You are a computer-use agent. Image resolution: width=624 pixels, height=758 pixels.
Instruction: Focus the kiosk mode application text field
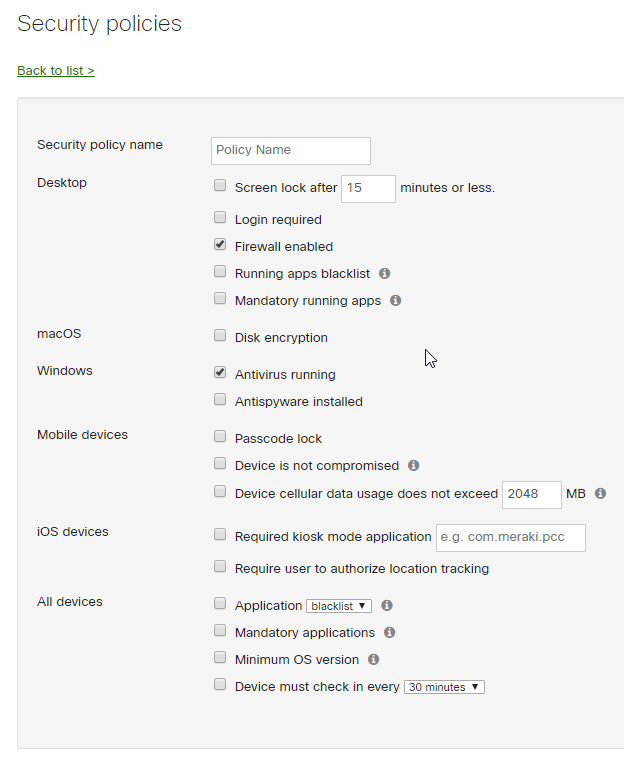[511, 537]
